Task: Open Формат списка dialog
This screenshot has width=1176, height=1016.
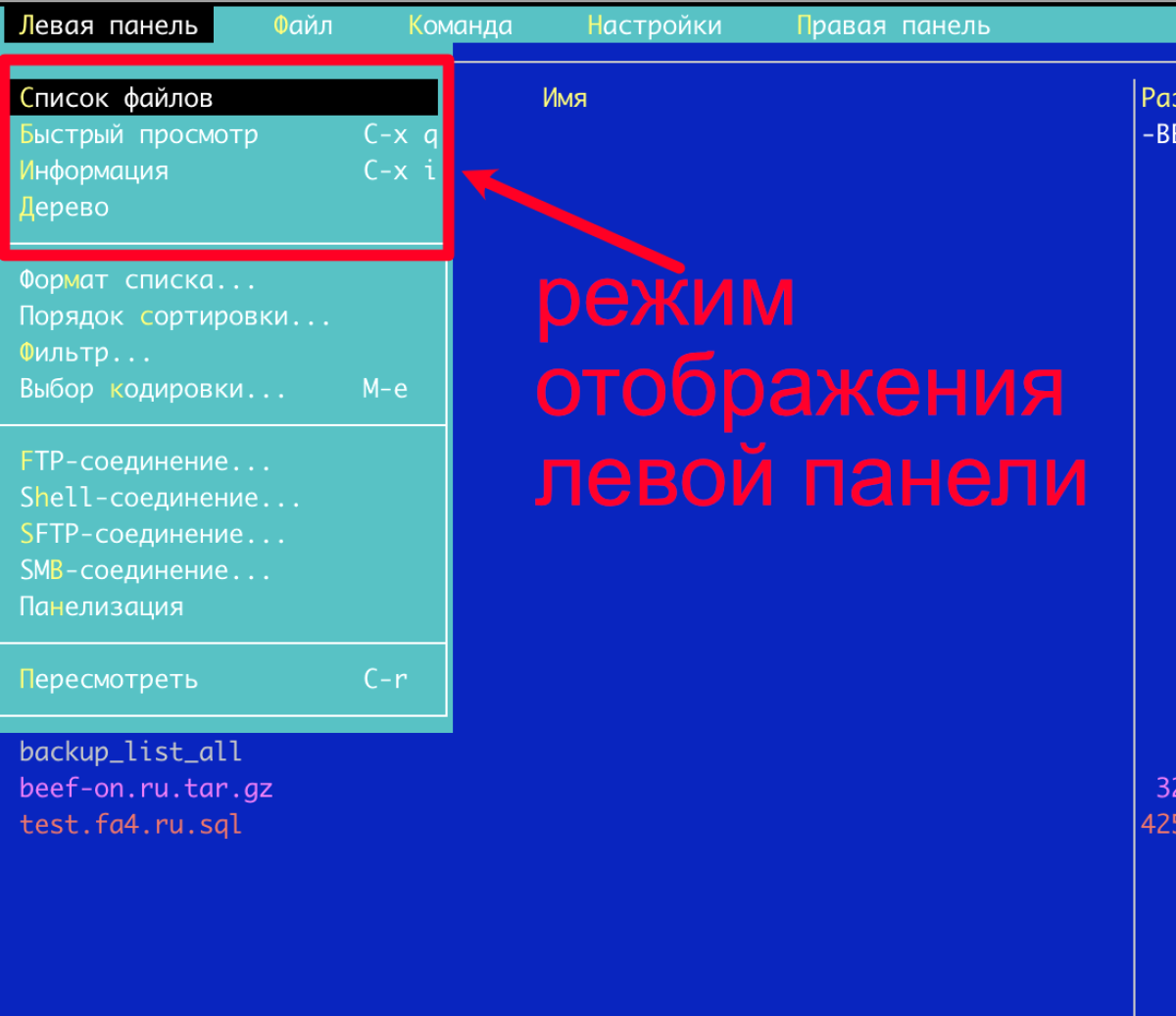Action: click(137, 280)
